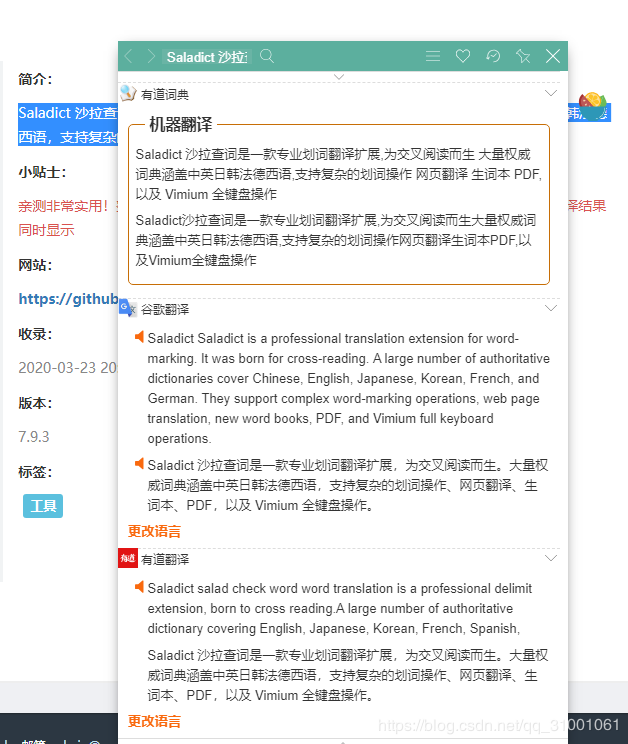628x744 pixels.
Task: Open the 有道词典 title link
Action: 165,95
